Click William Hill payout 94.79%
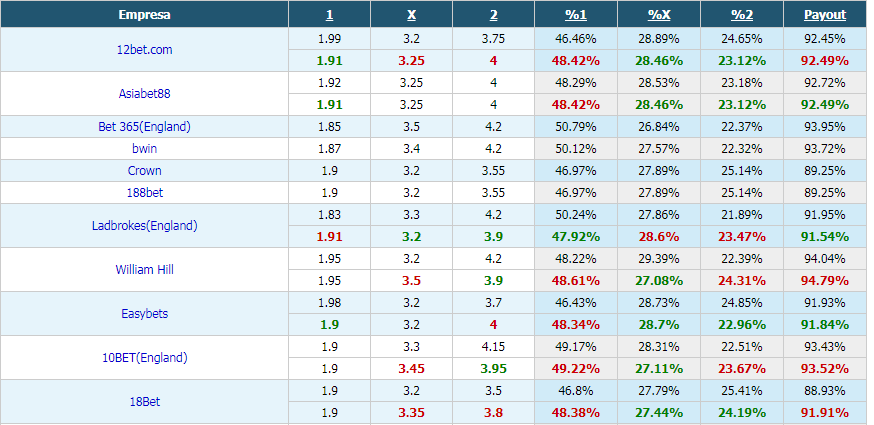 click(x=825, y=281)
